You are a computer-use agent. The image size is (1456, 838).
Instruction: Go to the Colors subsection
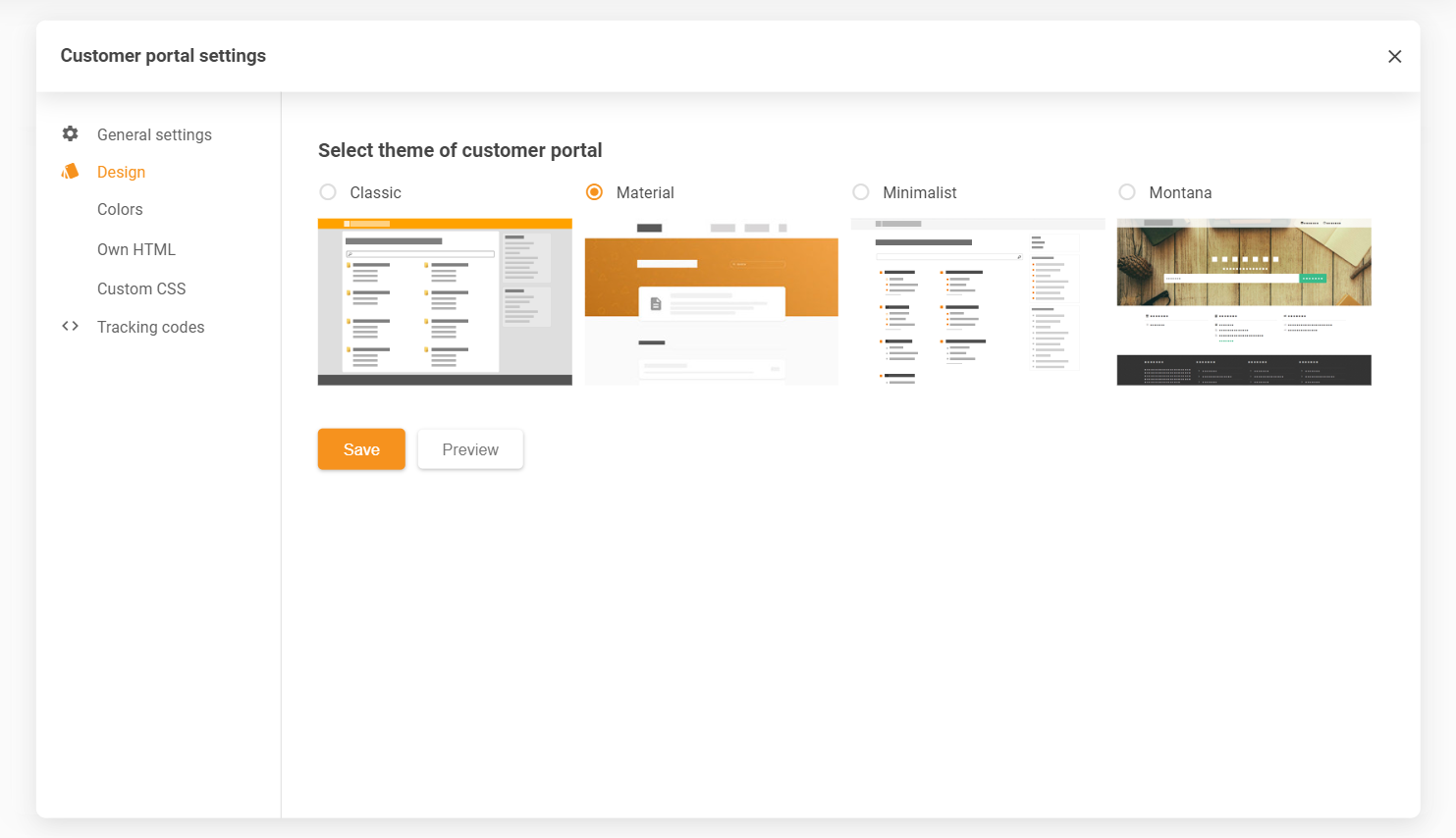click(120, 209)
